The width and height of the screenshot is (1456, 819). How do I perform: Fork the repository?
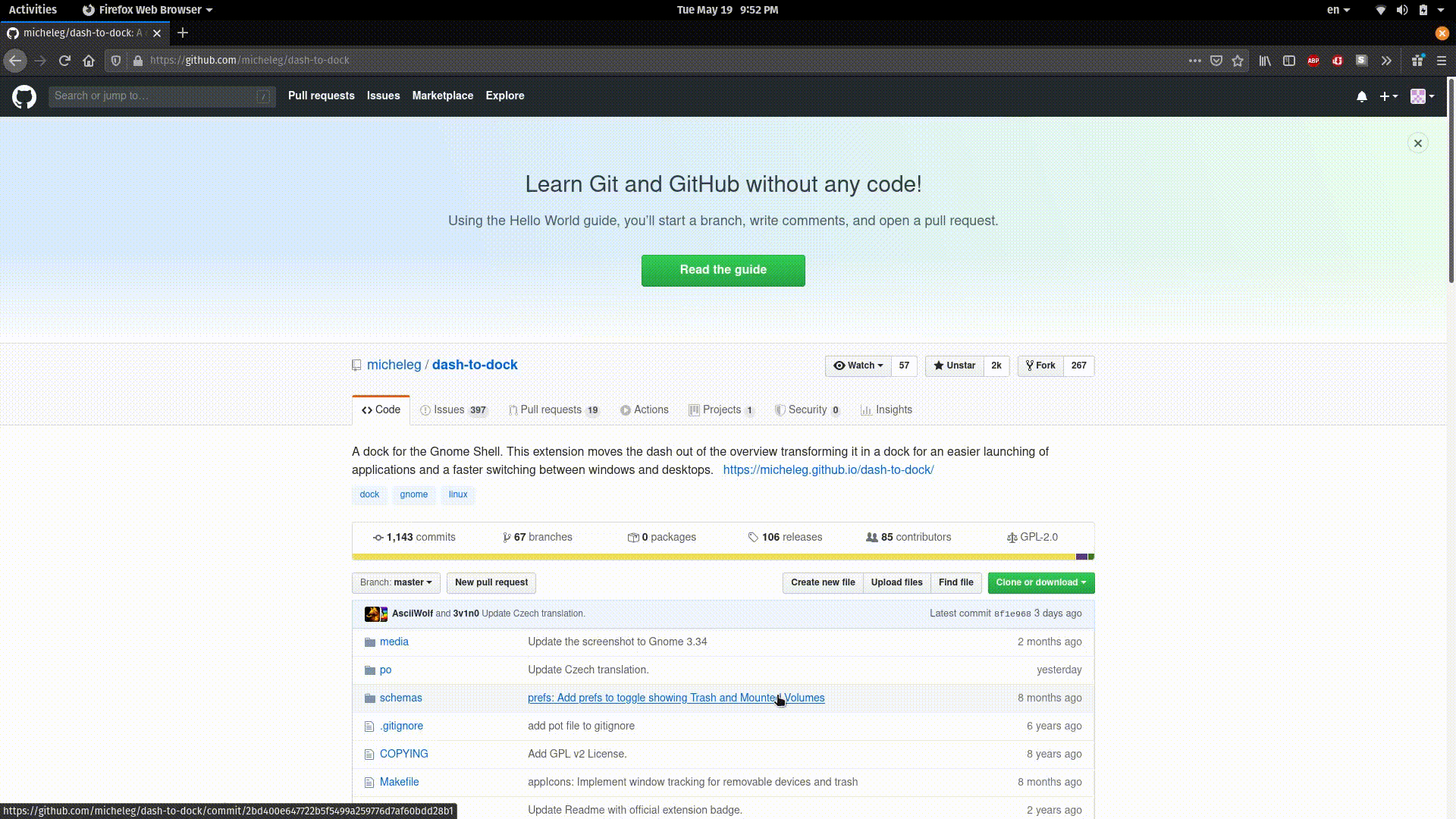pyautogui.click(x=1040, y=366)
